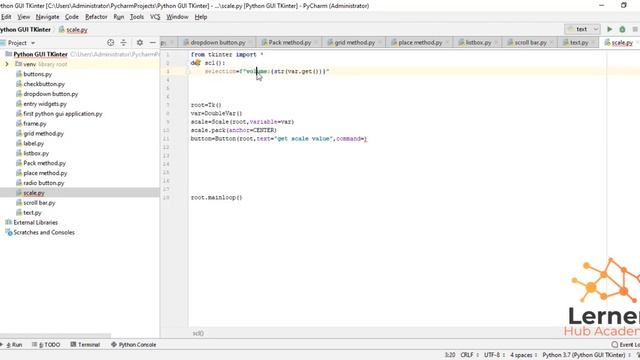
Task: Select buttons.py in the project tree
Action: tap(38, 74)
